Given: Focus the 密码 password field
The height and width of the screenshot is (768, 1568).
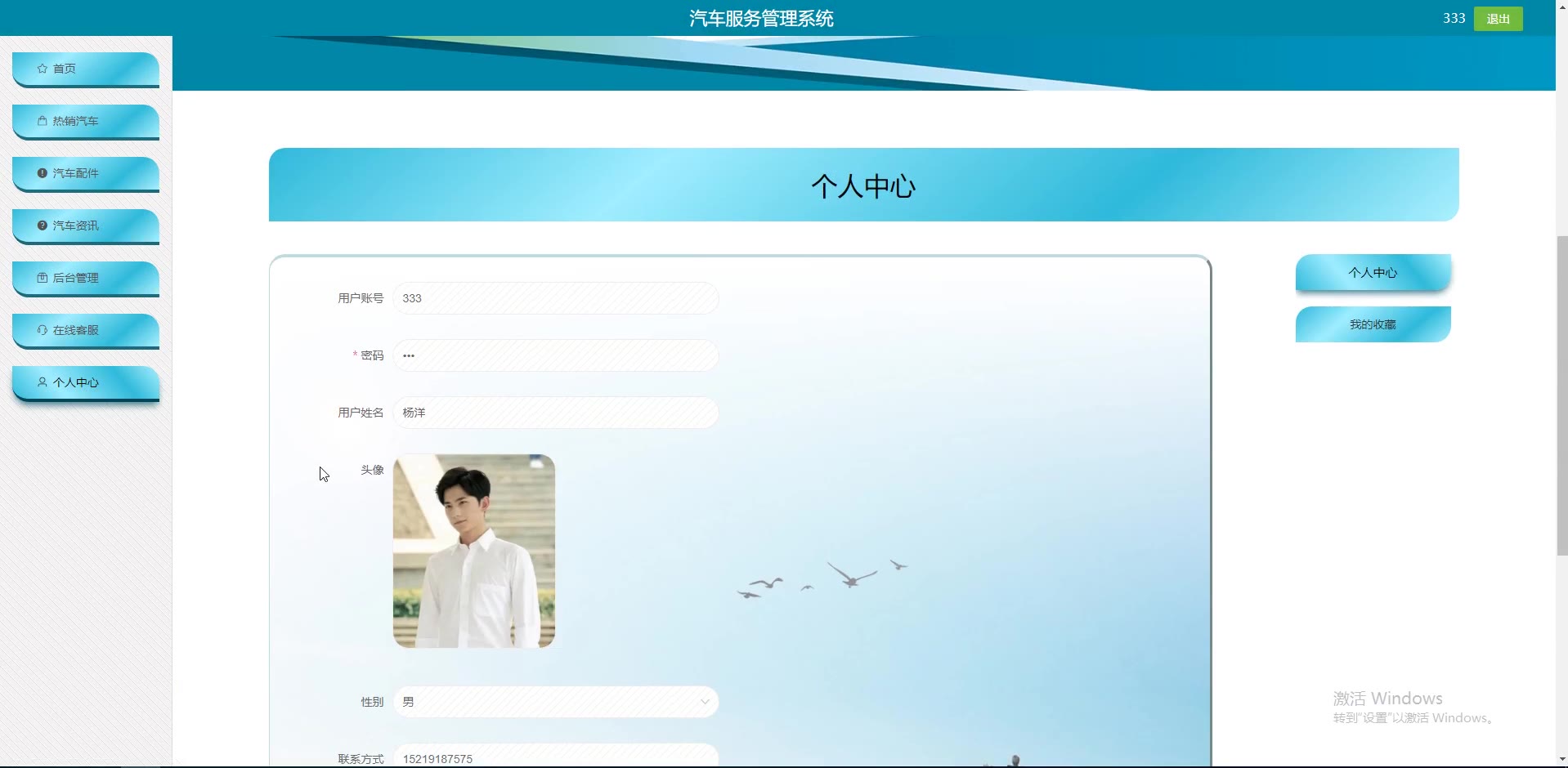Looking at the screenshot, I should (x=556, y=355).
